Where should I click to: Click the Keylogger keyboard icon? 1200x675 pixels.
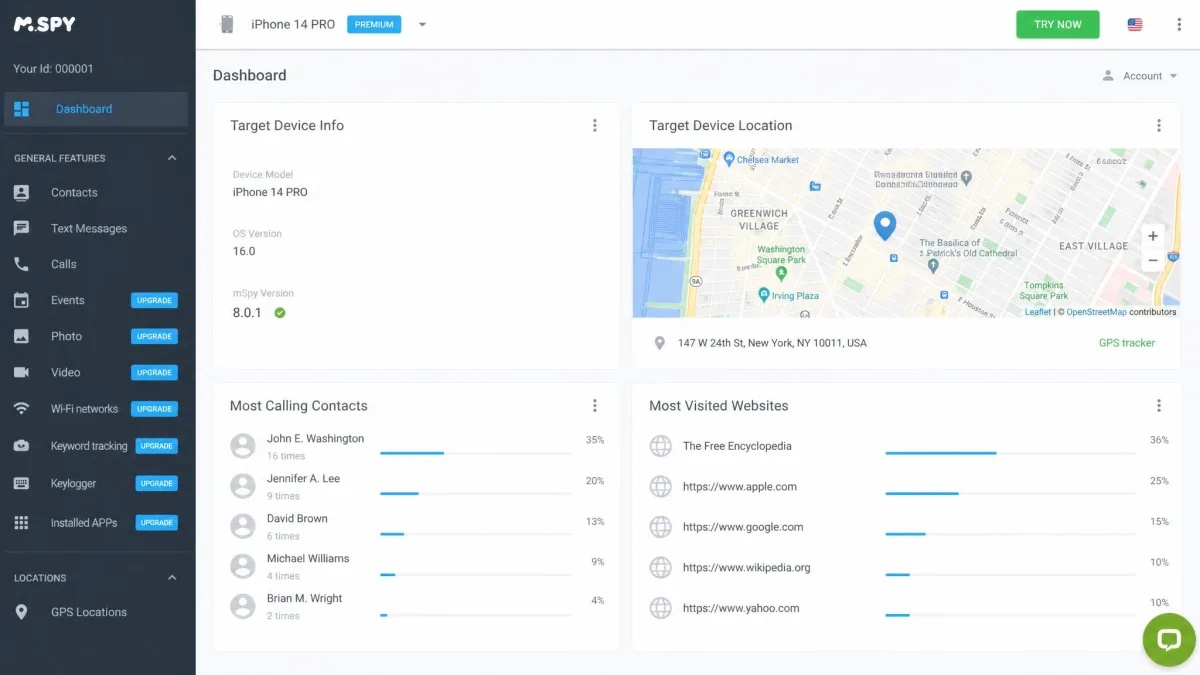pyautogui.click(x=21, y=483)
